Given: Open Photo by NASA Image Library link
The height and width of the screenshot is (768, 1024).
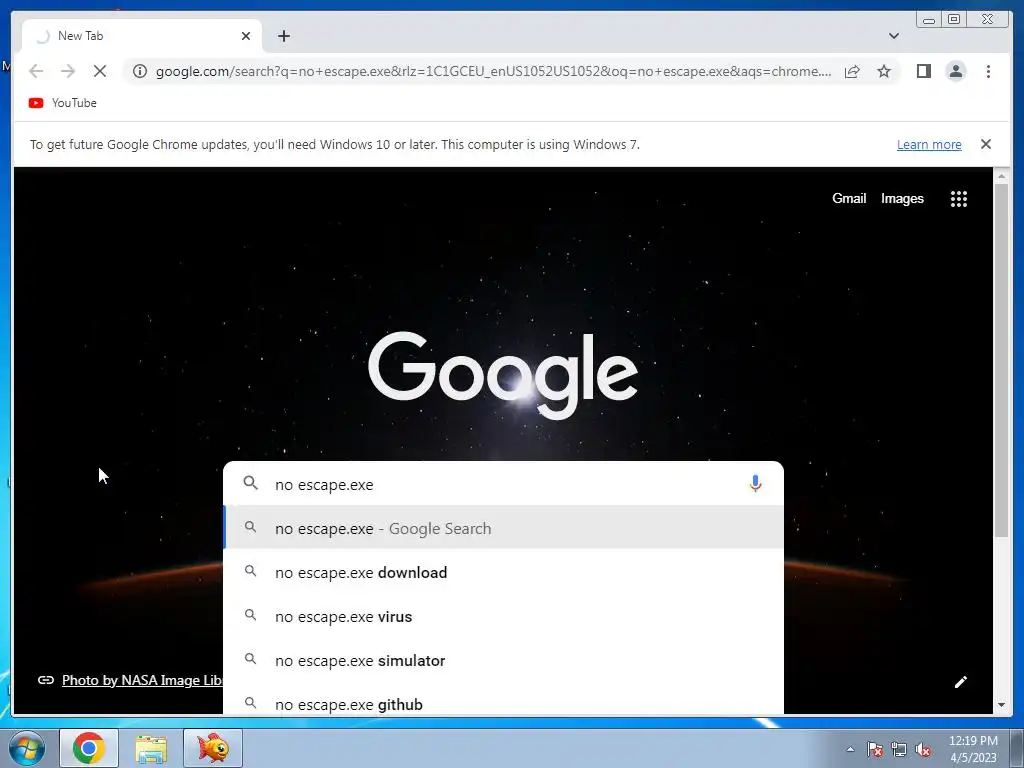Looking at the screenshot, I should point(142,680).
